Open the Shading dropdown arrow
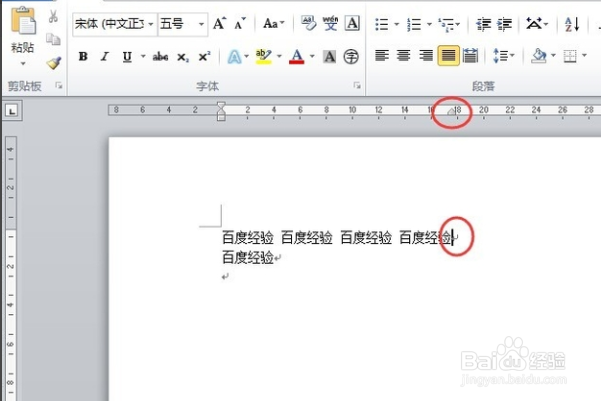 pyautogui.click(x=553, y=56)
